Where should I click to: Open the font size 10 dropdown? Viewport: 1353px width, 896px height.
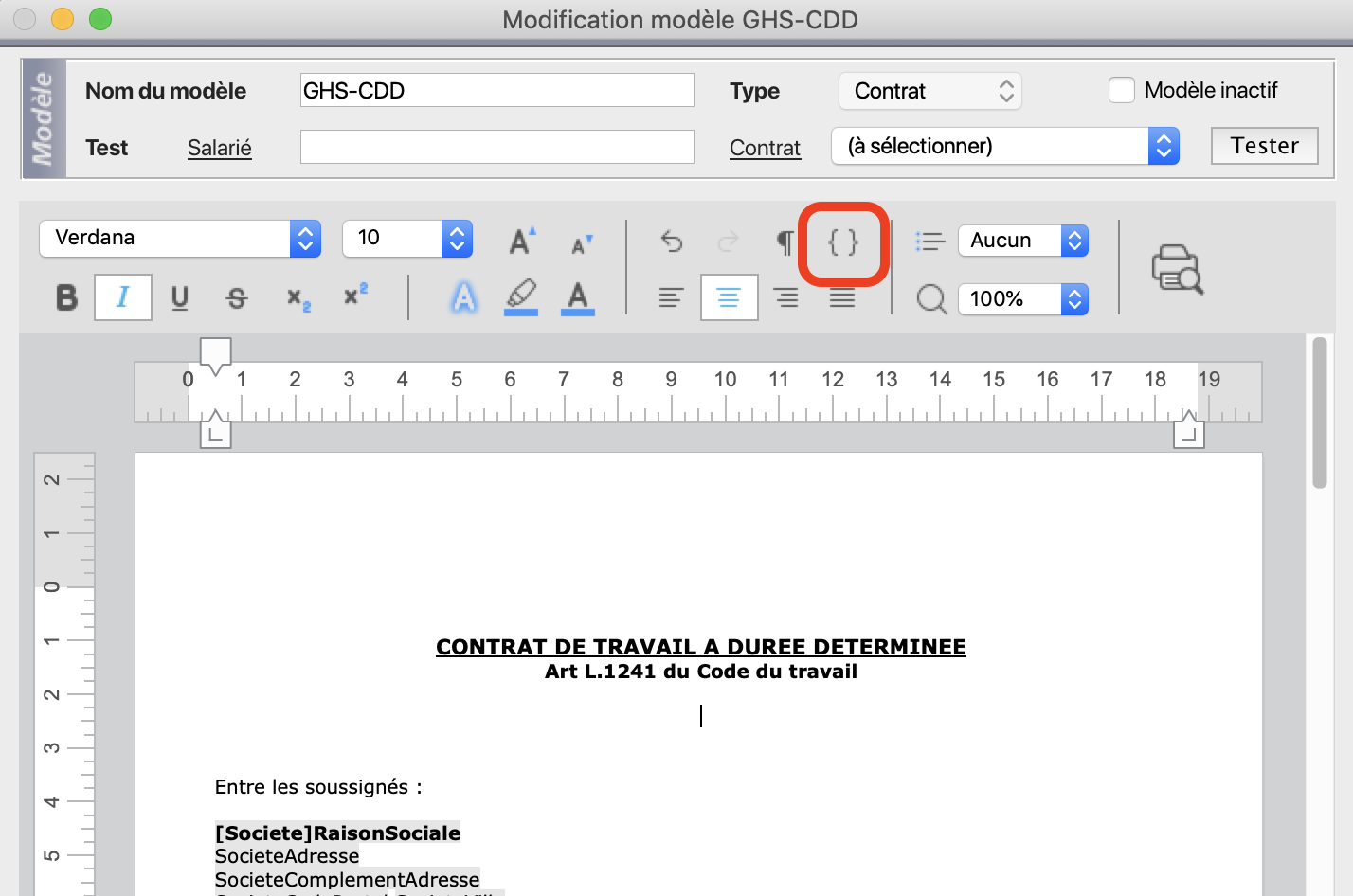tap(407, 238)
